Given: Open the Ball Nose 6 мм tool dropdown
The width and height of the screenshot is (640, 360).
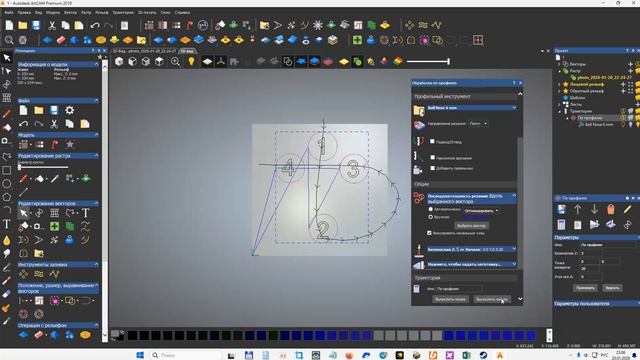Looking at the screenshot, I should [514, 108].
